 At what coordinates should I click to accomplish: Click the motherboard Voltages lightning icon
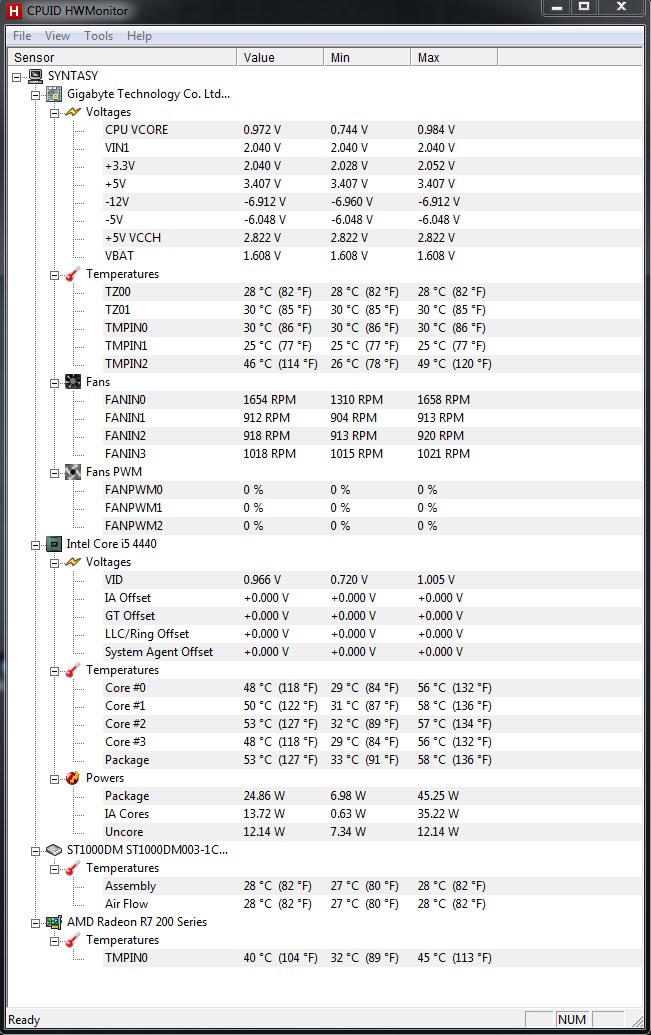click(x=73, y=112)
